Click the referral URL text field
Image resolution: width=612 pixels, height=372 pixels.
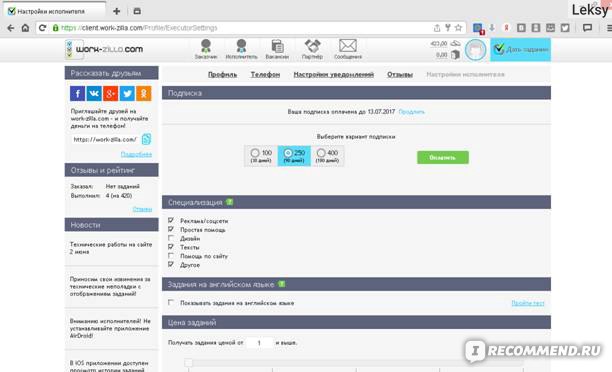(105, 139)
